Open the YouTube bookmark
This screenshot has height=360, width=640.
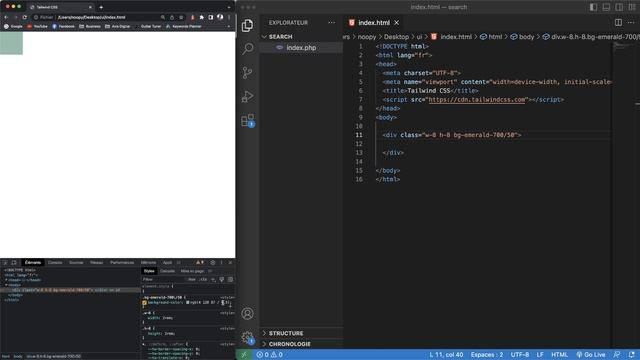[x=37, y=26]
